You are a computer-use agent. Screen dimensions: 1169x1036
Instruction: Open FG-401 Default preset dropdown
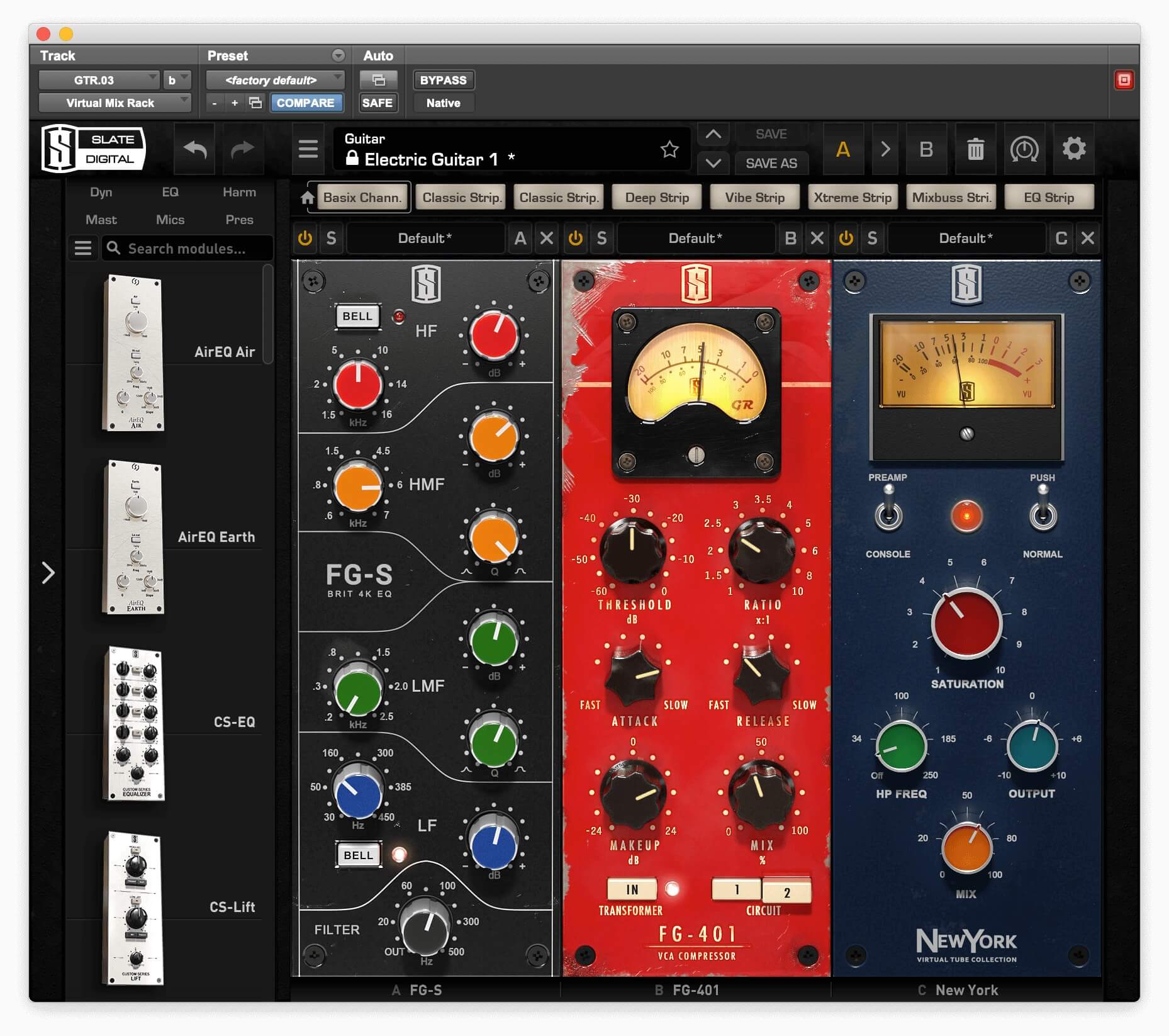[x=696, y=238]
